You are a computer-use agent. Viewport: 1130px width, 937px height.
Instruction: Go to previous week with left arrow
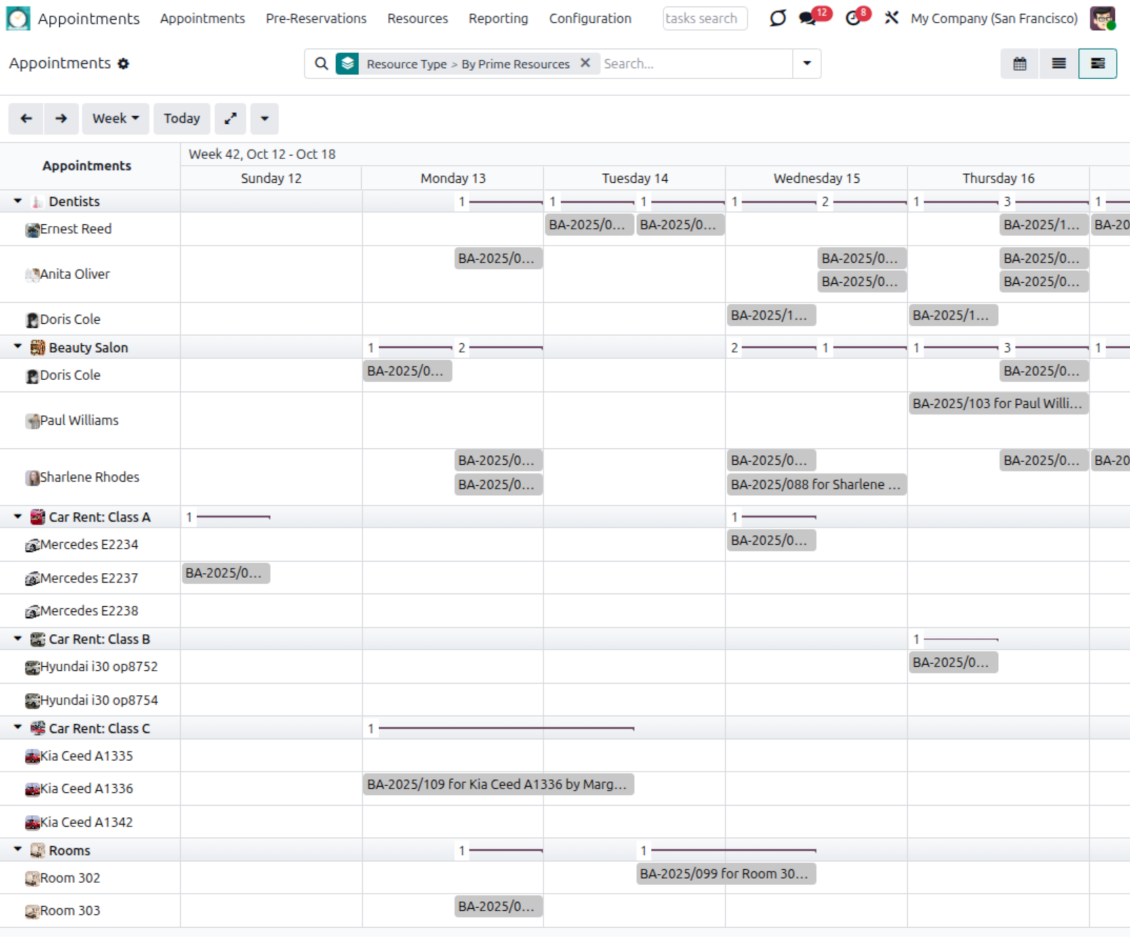click(x=26, y=119)
